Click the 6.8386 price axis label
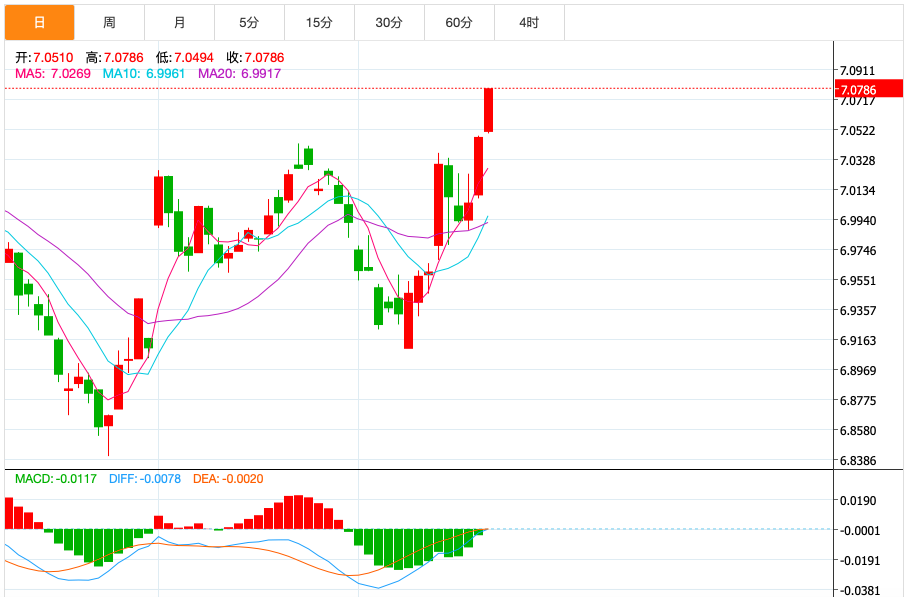 point(857,460)
